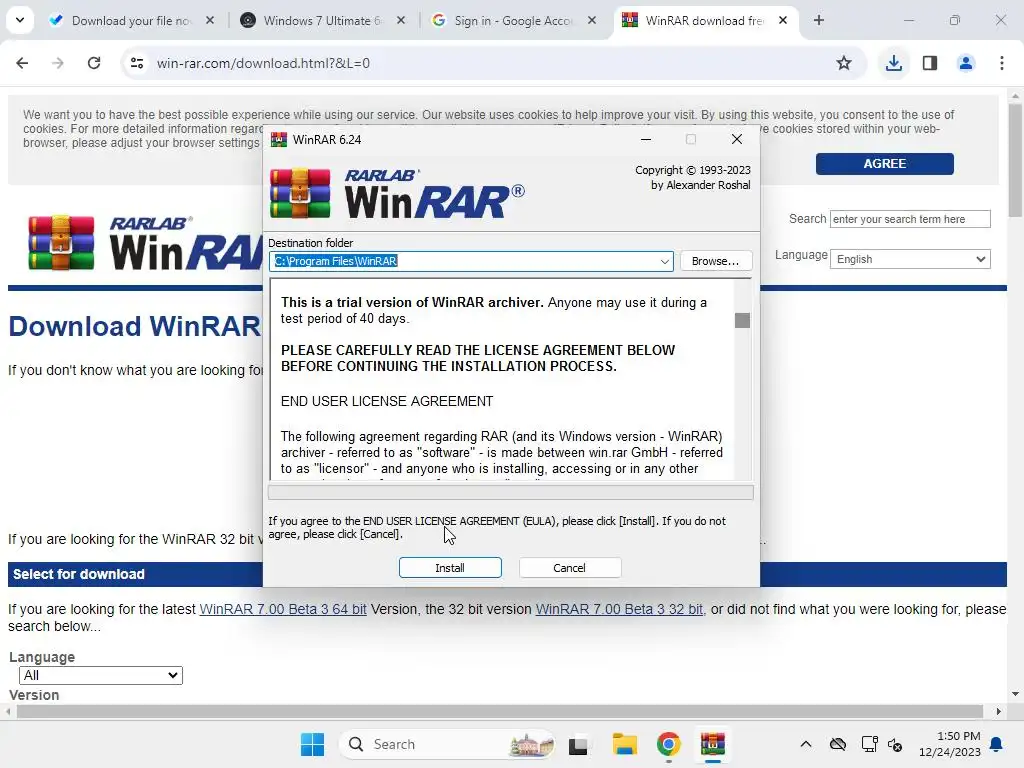Open network display tray icon
Image resolution: width=1024 pixels, height=768 pixels.
click(x=869, y=744)
